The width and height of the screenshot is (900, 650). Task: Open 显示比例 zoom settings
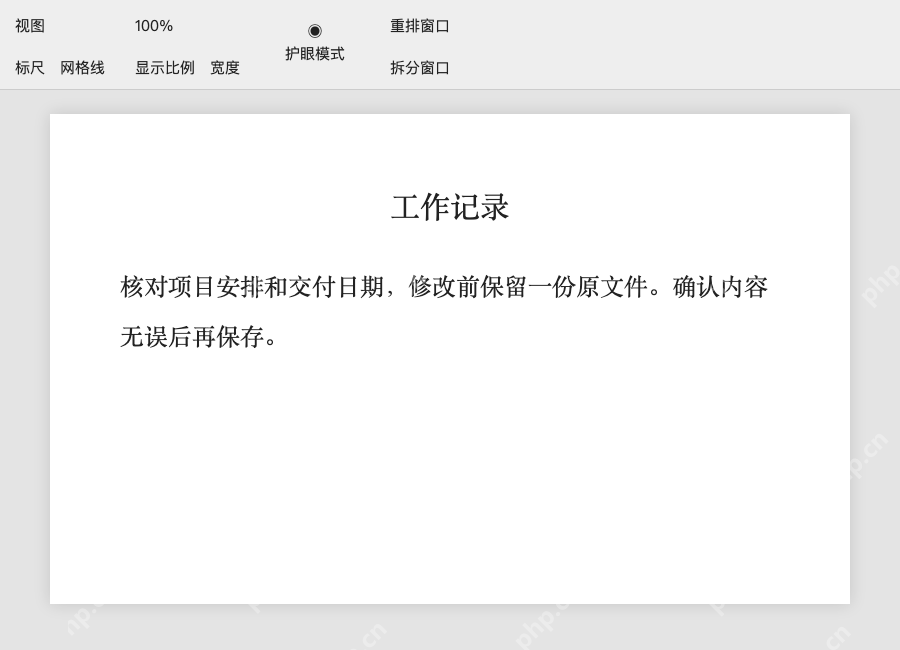tap(165, 68)
